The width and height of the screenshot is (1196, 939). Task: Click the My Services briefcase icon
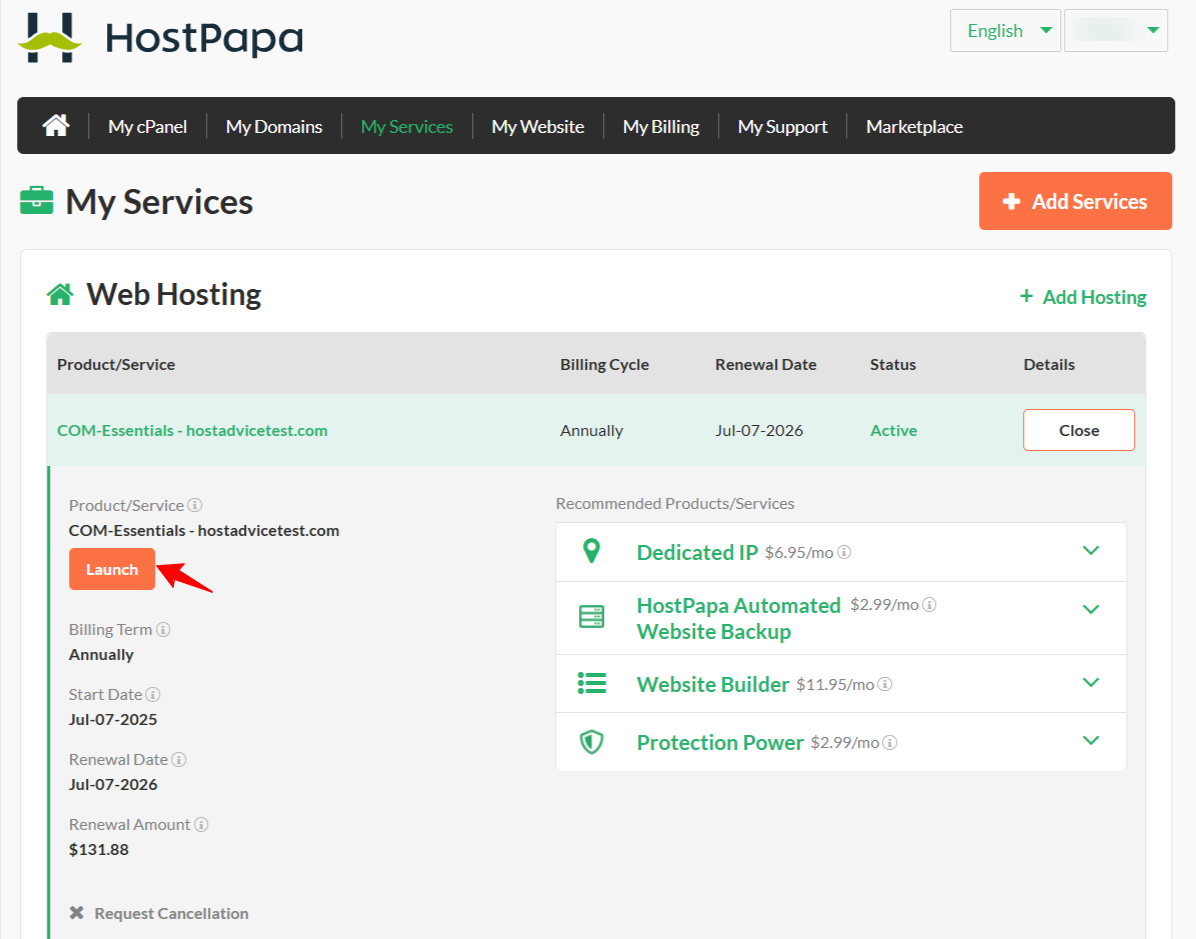37,201
